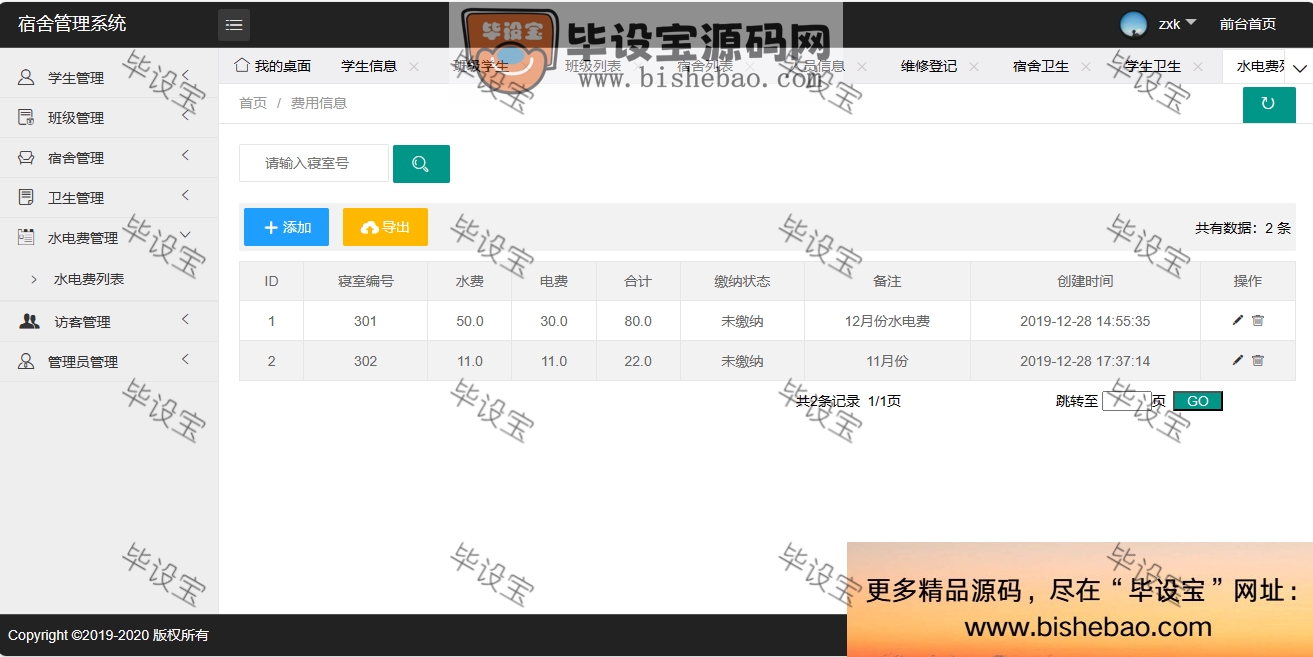The width and height of the screenshot is (1313, 657).
Task: Click the 寝室编号 column header
Action: tap(366, 281)
